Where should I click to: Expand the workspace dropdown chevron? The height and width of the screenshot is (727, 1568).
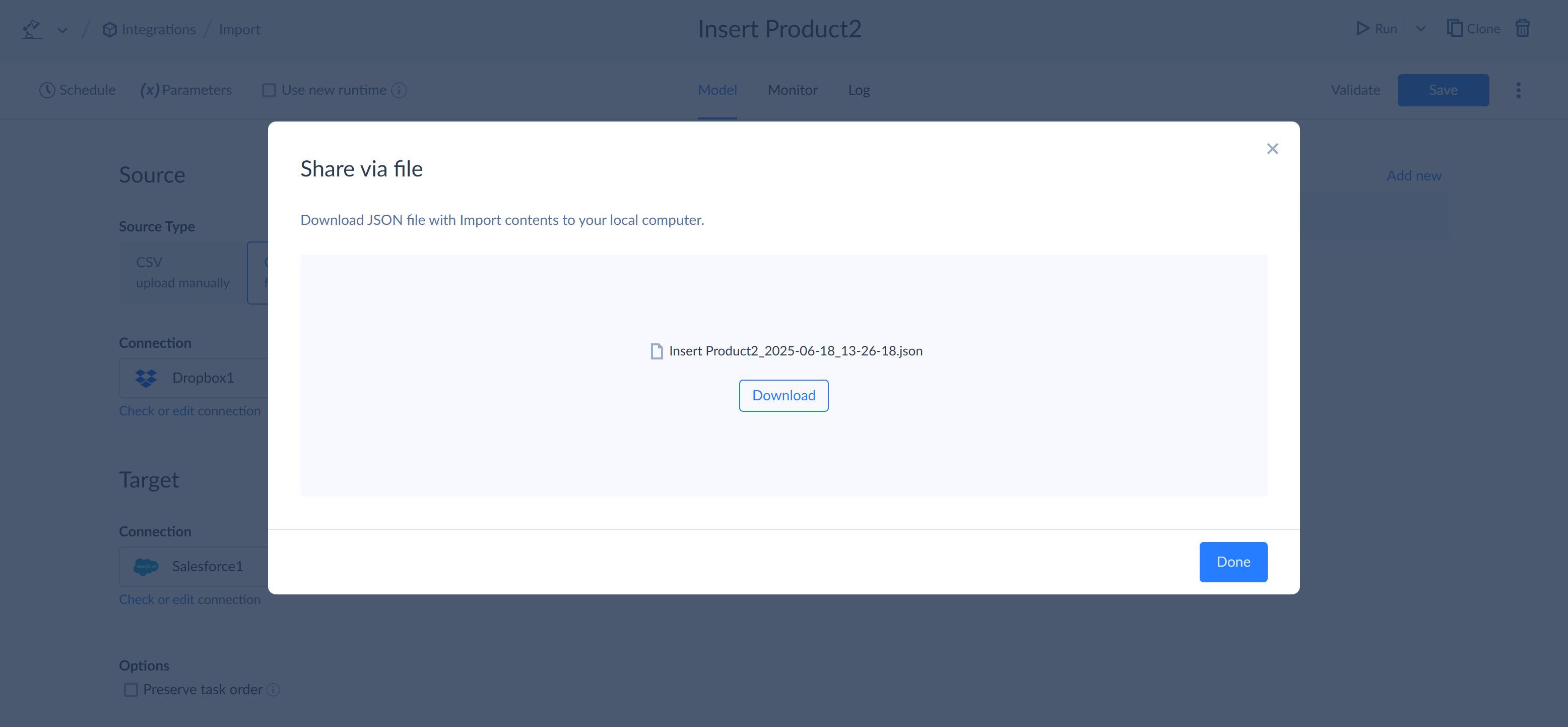pyautogui.click(x=62, y=30)
